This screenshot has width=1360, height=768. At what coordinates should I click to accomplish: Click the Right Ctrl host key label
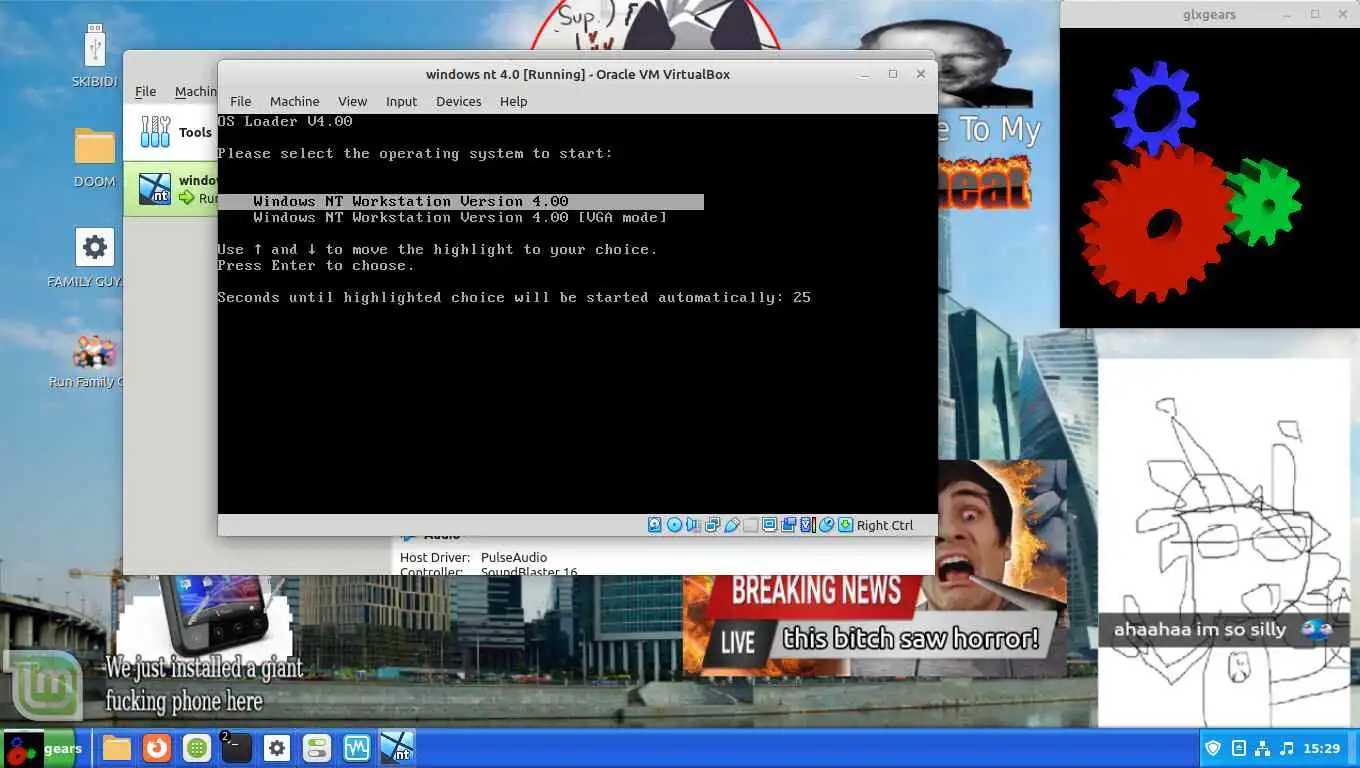coord(885,525)
